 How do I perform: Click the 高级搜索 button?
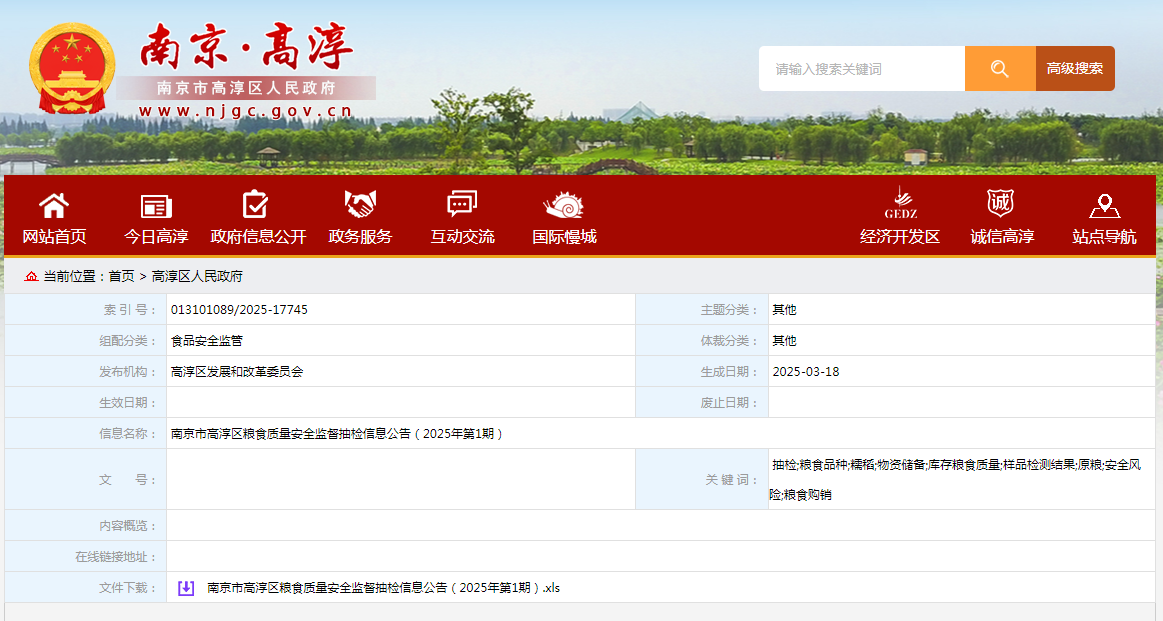(x=1075, y=68)
